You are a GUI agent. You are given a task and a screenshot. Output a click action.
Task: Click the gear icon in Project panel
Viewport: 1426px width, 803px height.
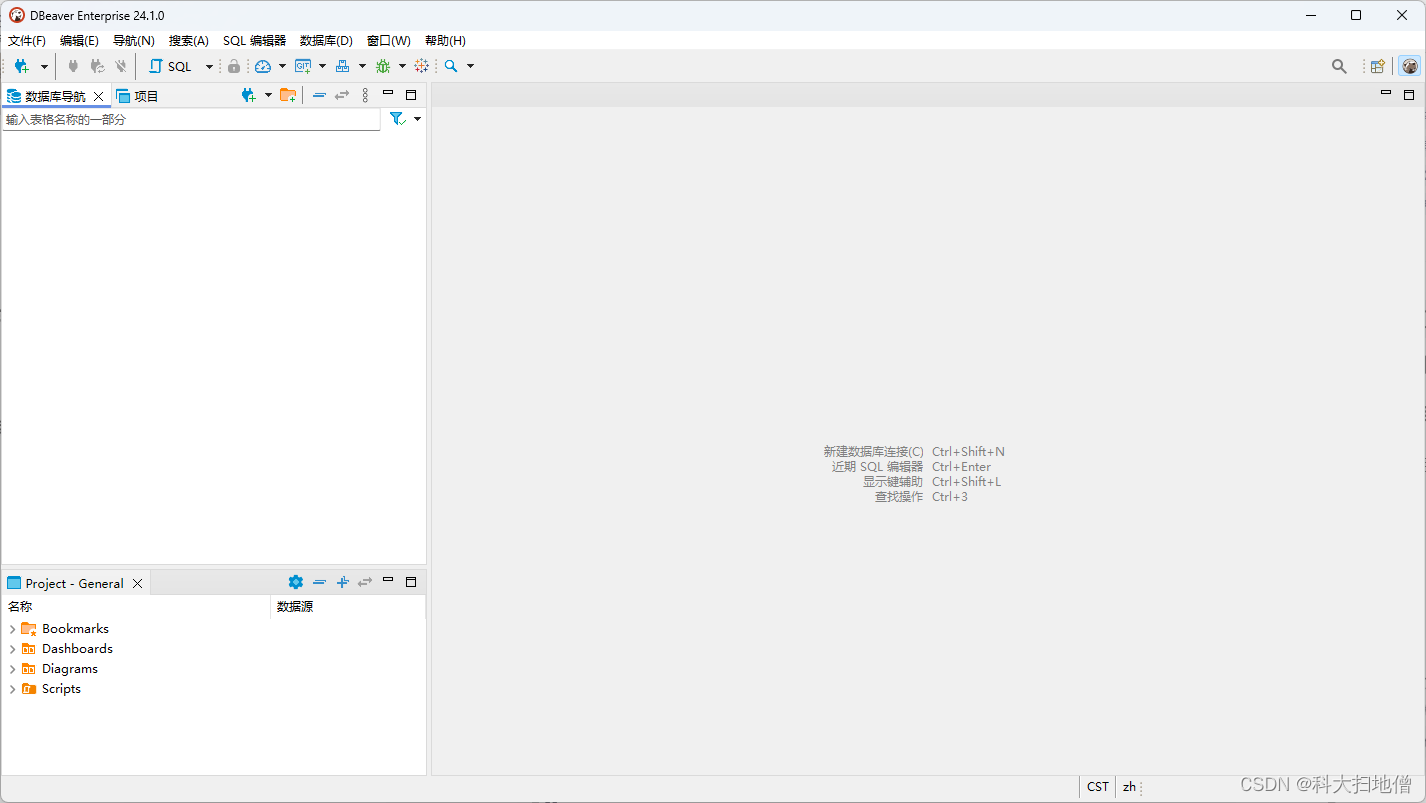tap(295, 582)
